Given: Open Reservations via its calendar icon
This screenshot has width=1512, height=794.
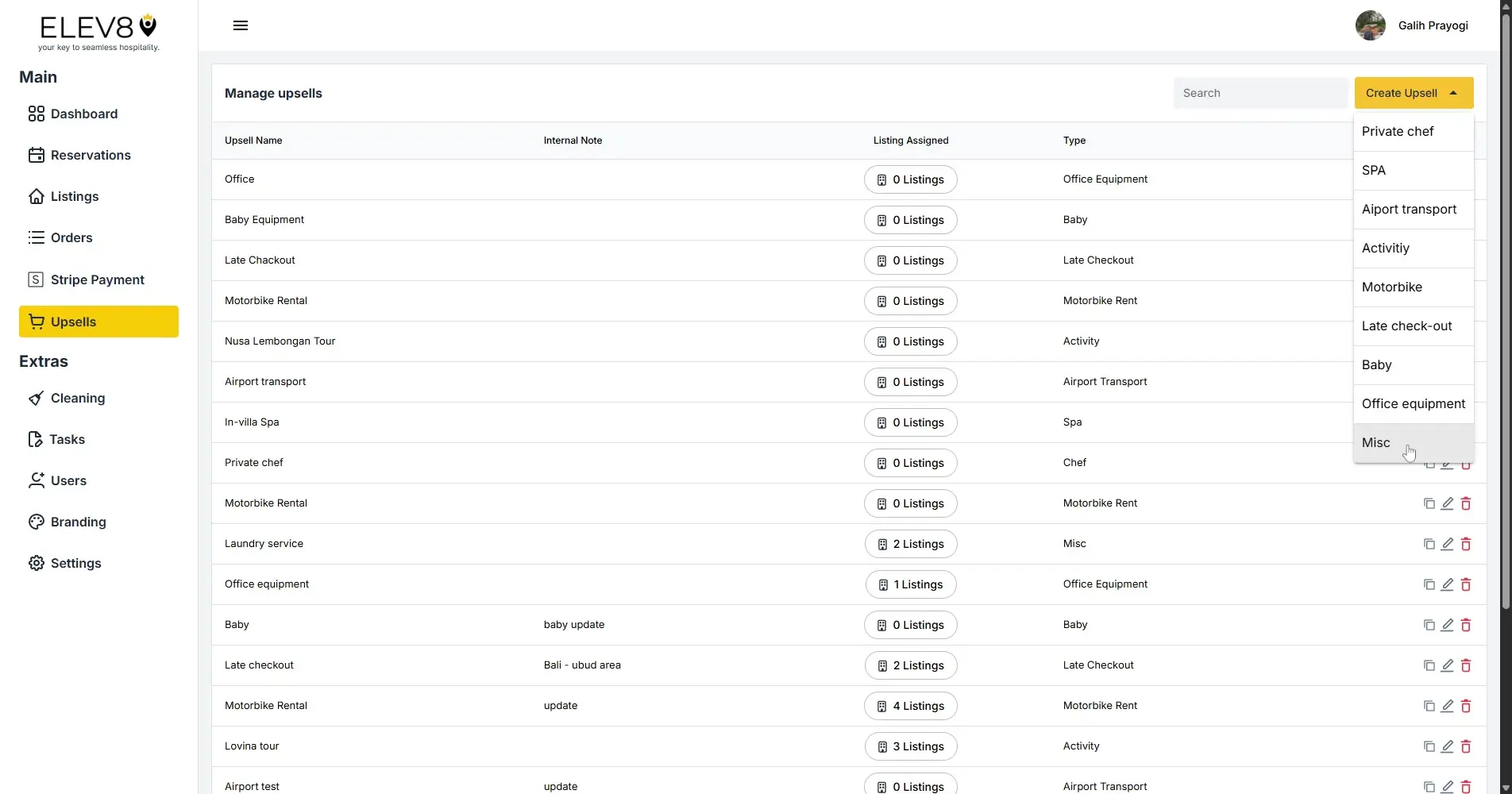Looking at the screenshot, I should pyautogui.click(x=36, y=155).
